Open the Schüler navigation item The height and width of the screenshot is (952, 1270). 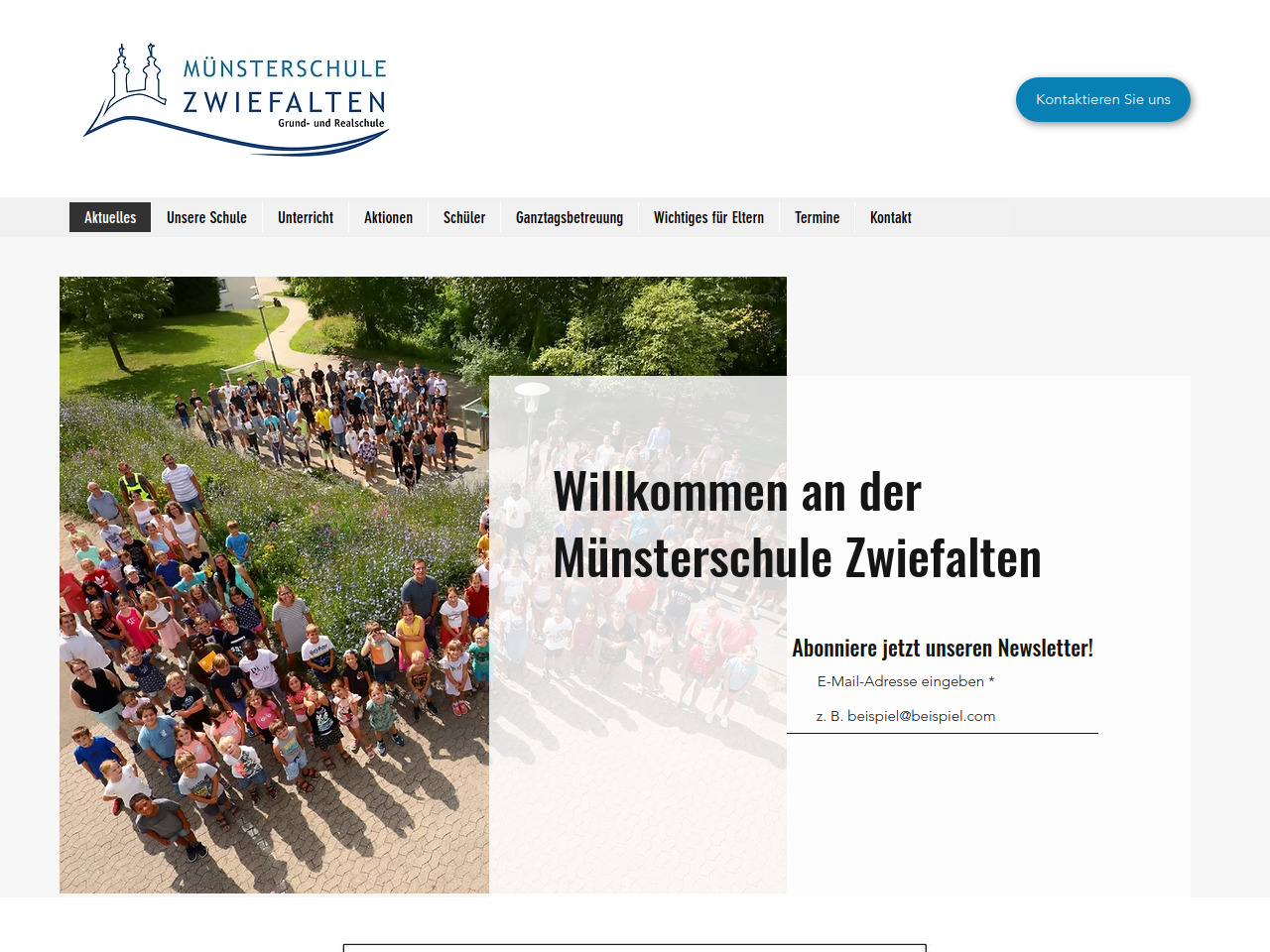click(x=464, y=217)
